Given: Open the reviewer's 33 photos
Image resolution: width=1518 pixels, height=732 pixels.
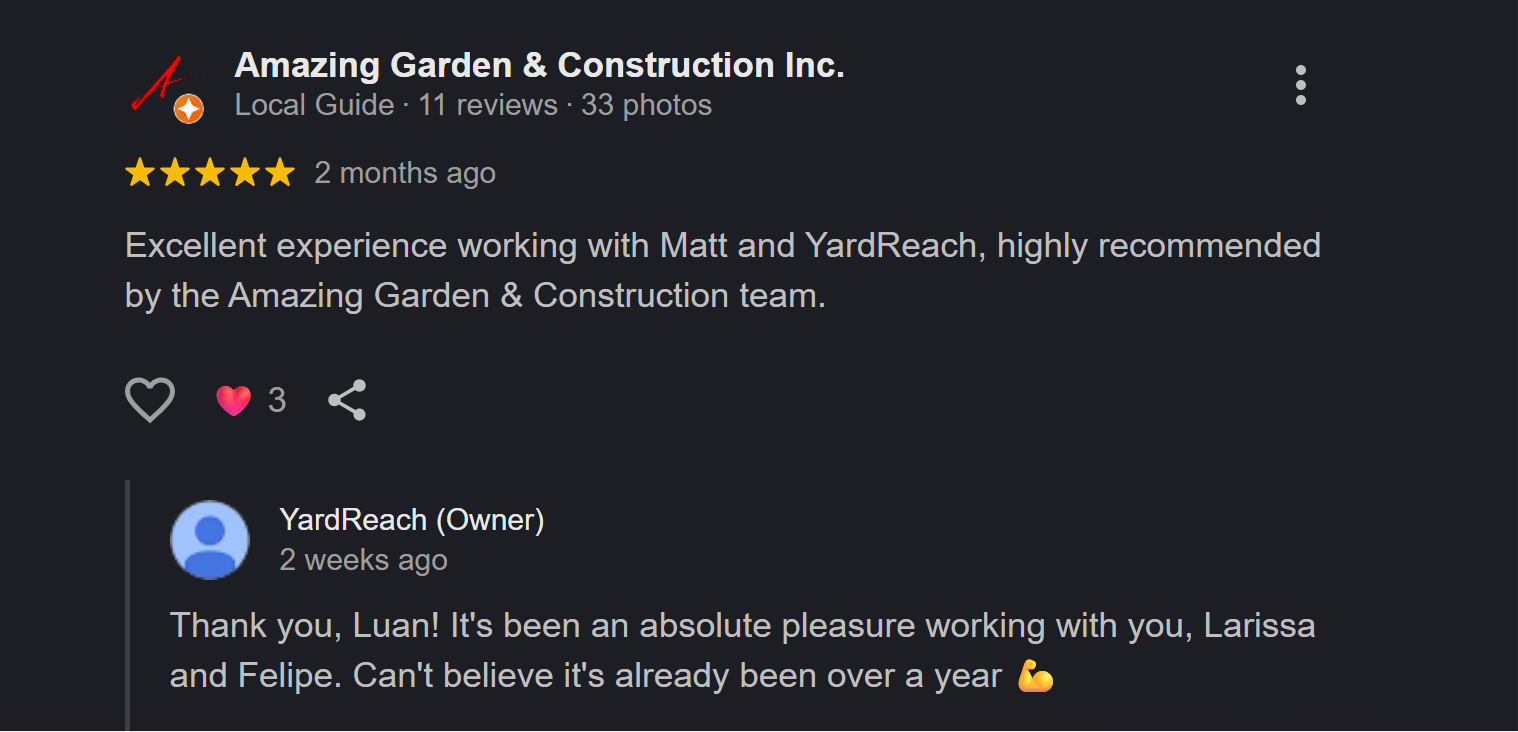Looking at the screenshot, I should [646, 105].
